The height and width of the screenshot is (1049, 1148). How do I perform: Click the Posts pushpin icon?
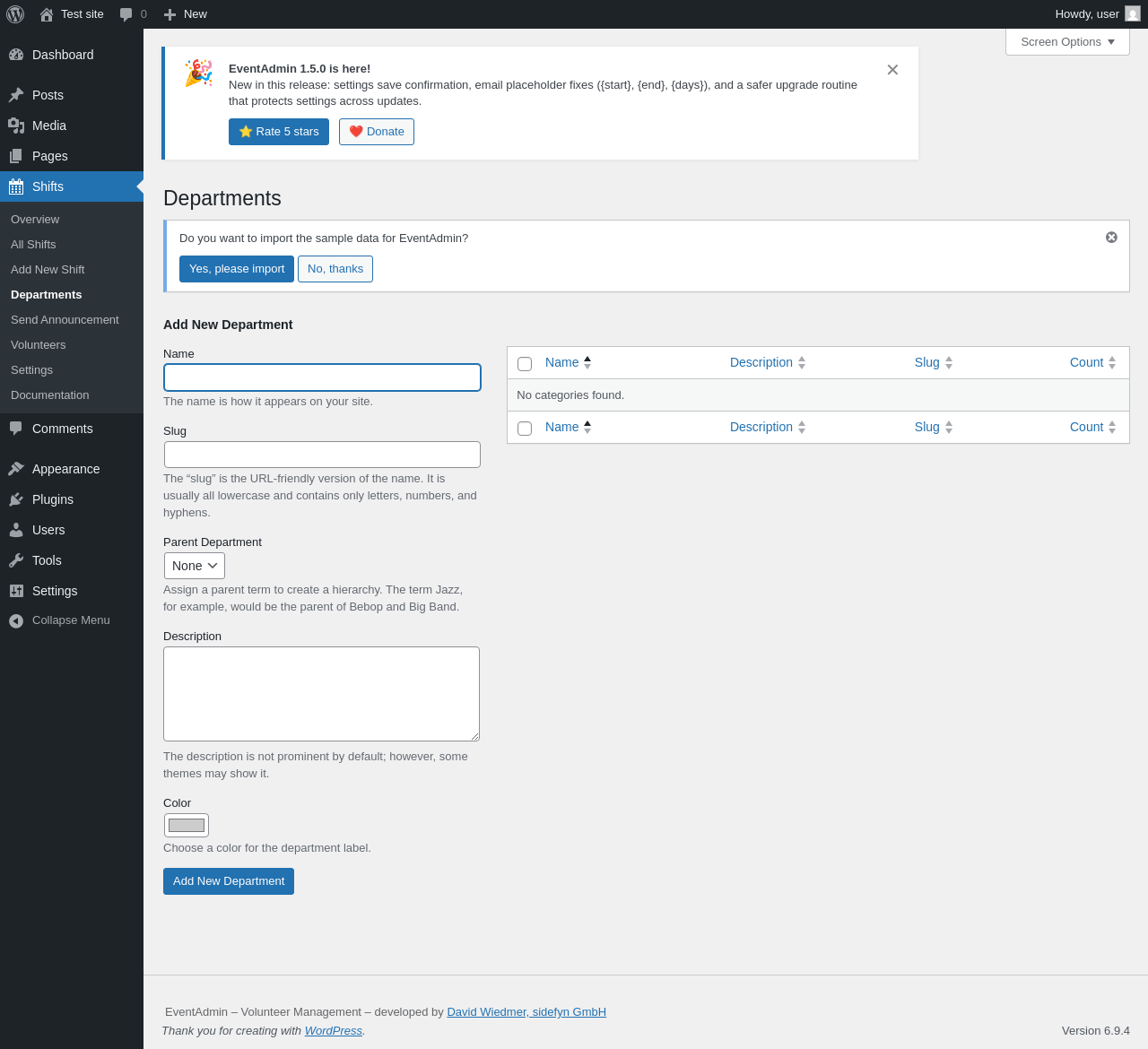point(16,95)
